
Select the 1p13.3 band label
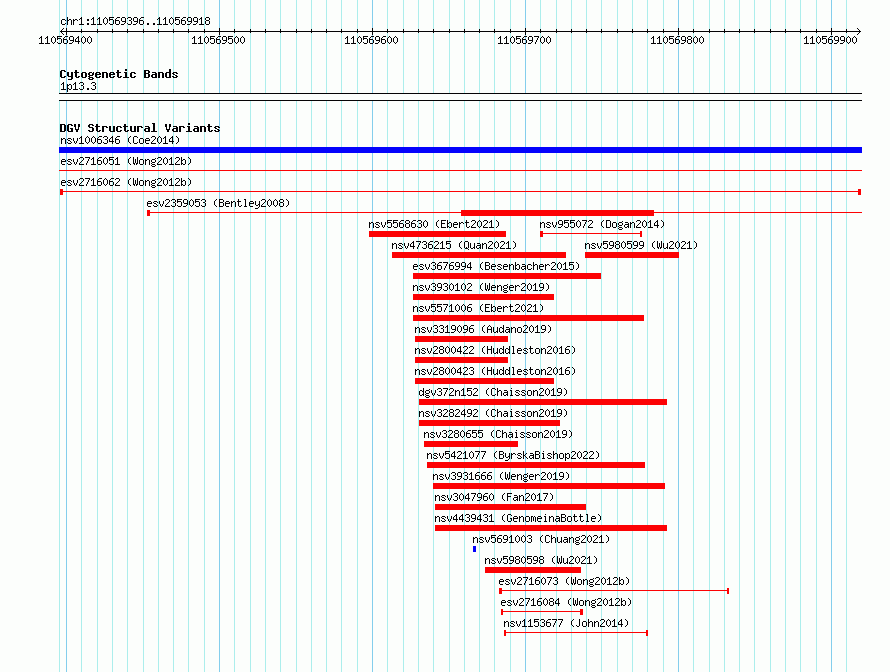coord(78,86)
